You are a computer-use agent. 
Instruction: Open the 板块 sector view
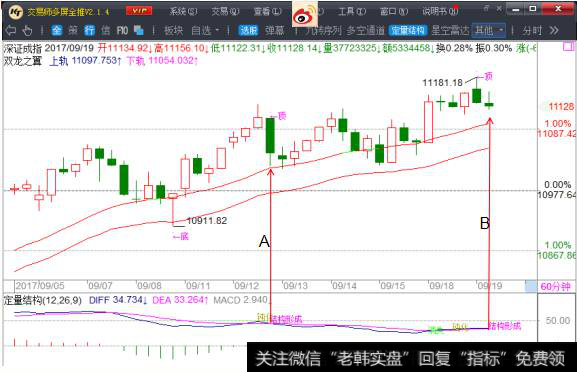point(173,31)
